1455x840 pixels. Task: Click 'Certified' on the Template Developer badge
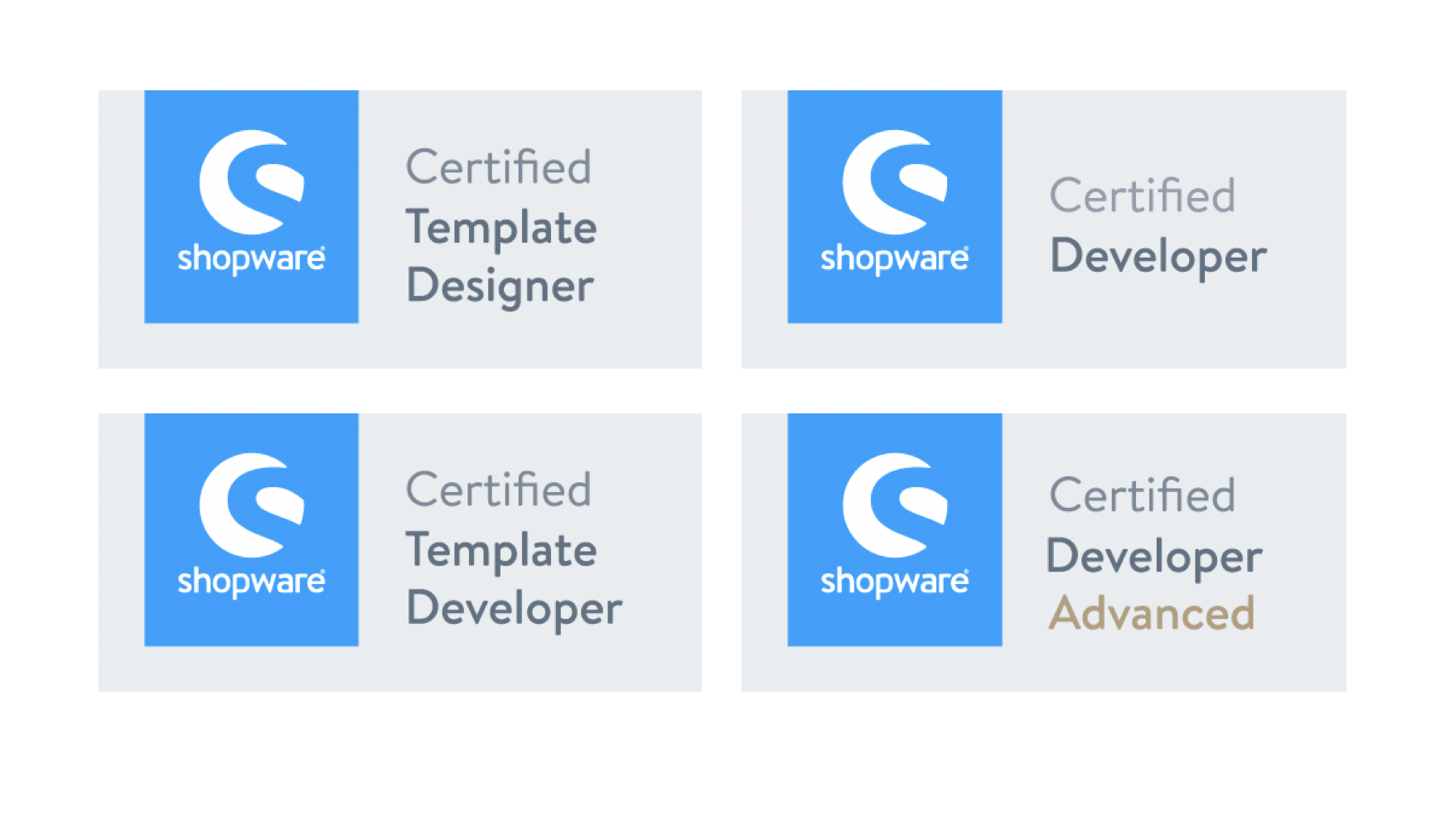coord(499,490)
